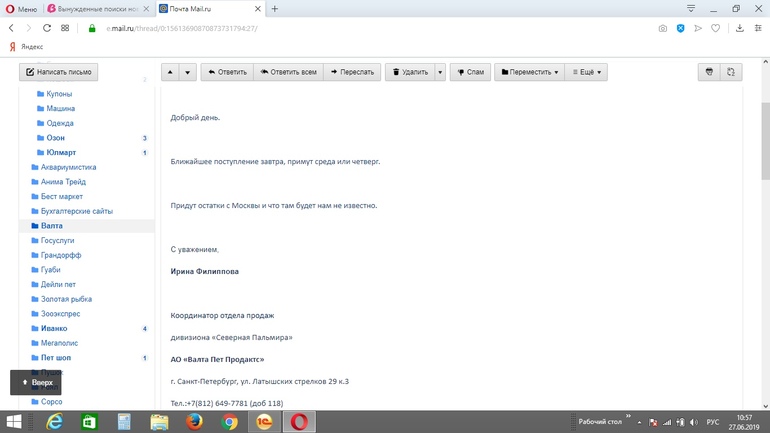
Task: Open message in new window icon
Action: tap(731, 72)
